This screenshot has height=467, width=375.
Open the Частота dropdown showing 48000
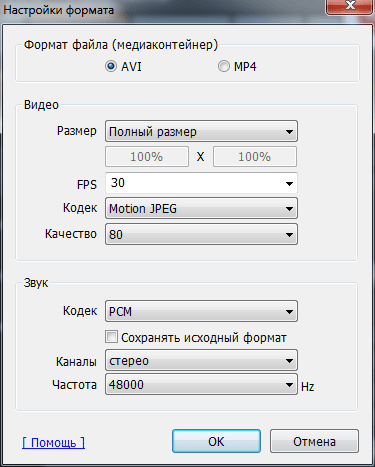click(x=201, y=384)
